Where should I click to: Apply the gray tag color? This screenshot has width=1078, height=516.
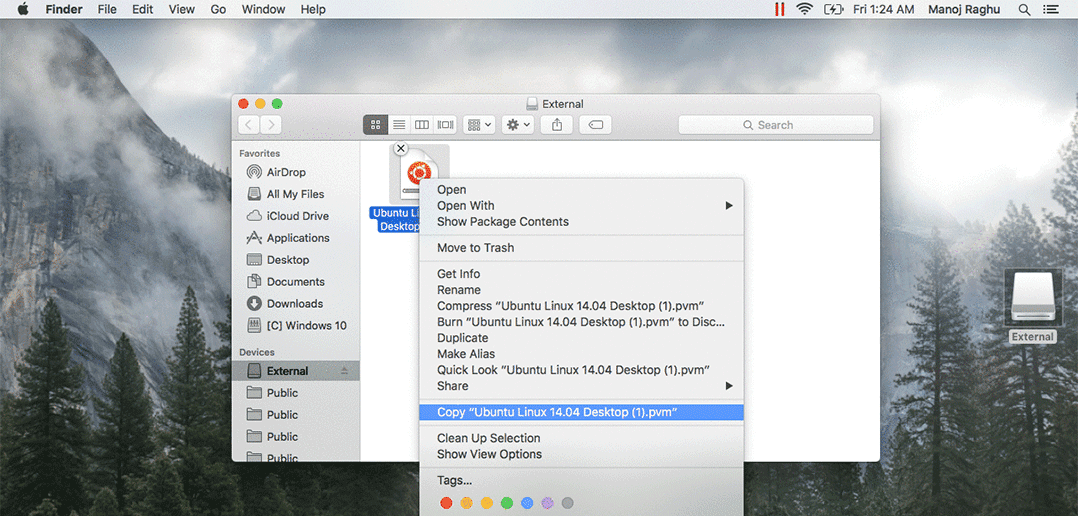coord(567,503)
